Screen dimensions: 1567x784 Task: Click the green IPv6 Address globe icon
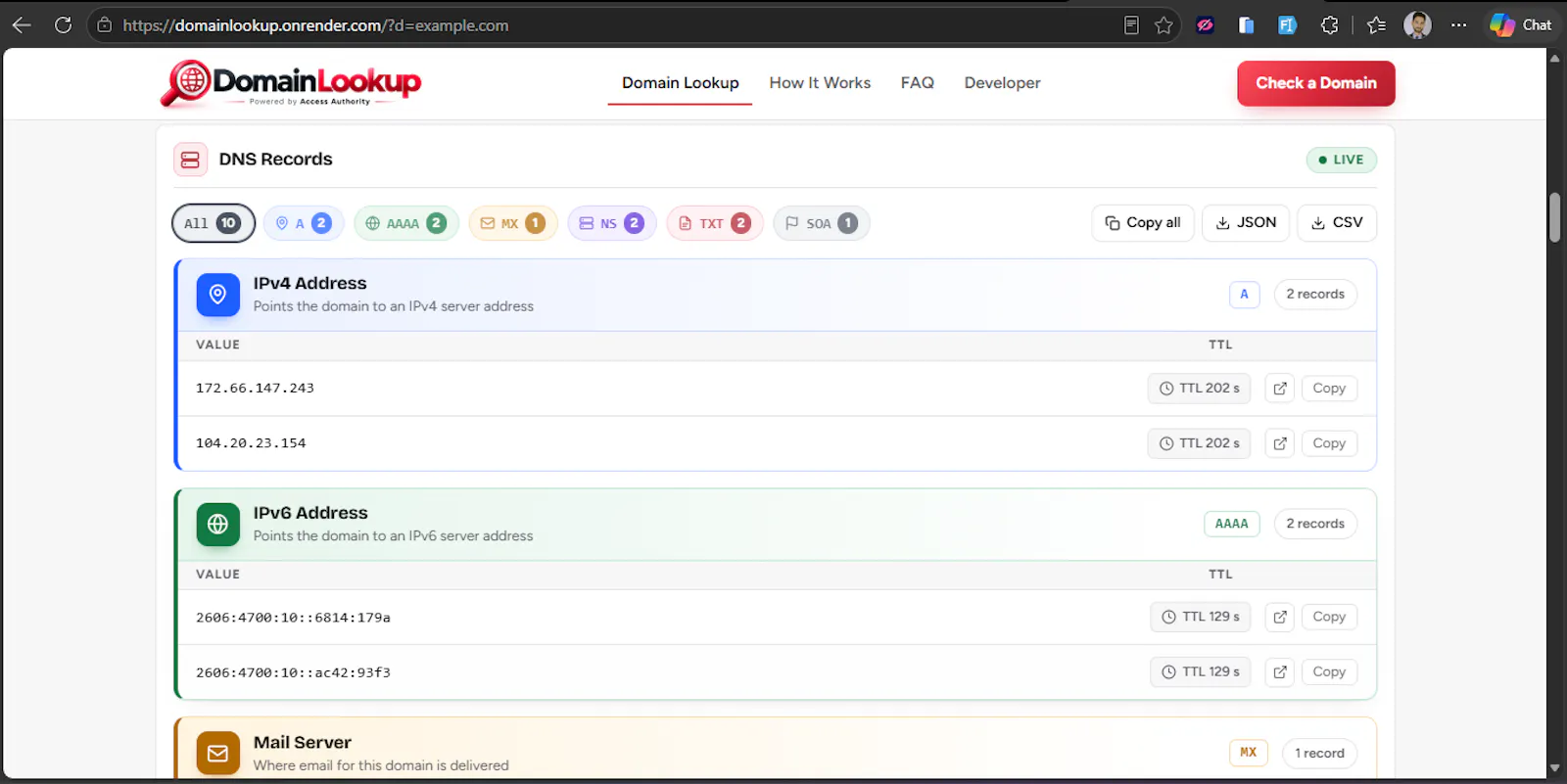217,525
